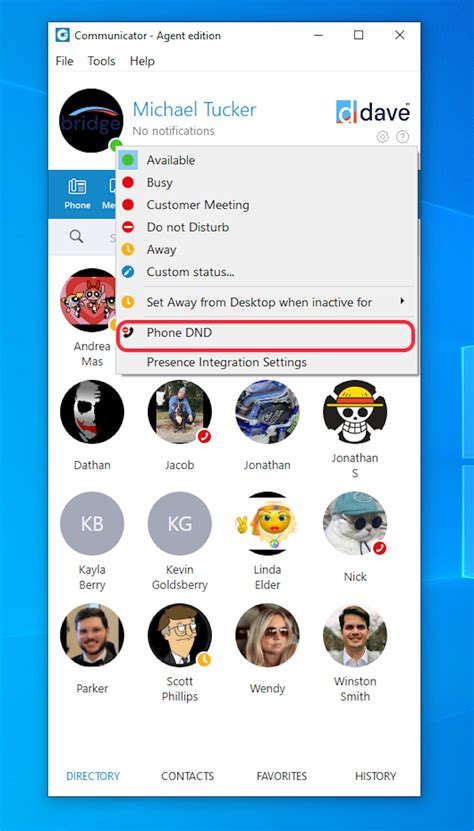
Task: Click the Do not Disturb icon in the status menu
Action: point(128,227)
